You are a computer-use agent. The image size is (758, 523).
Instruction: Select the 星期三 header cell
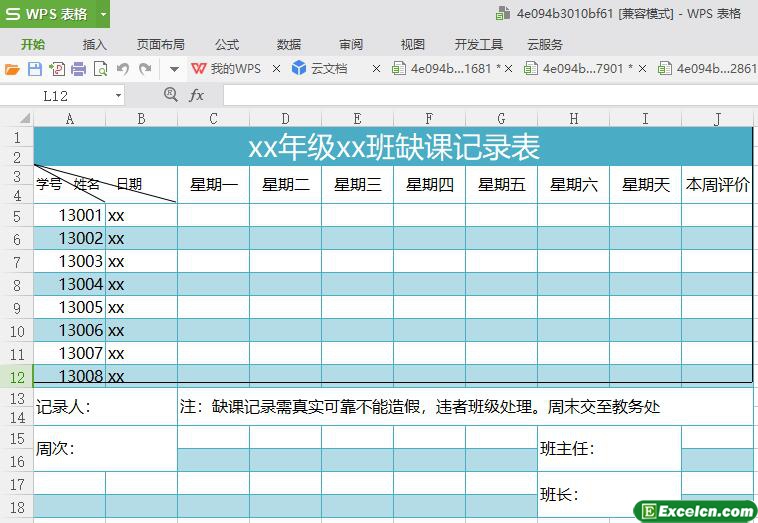tap(357, 184)
